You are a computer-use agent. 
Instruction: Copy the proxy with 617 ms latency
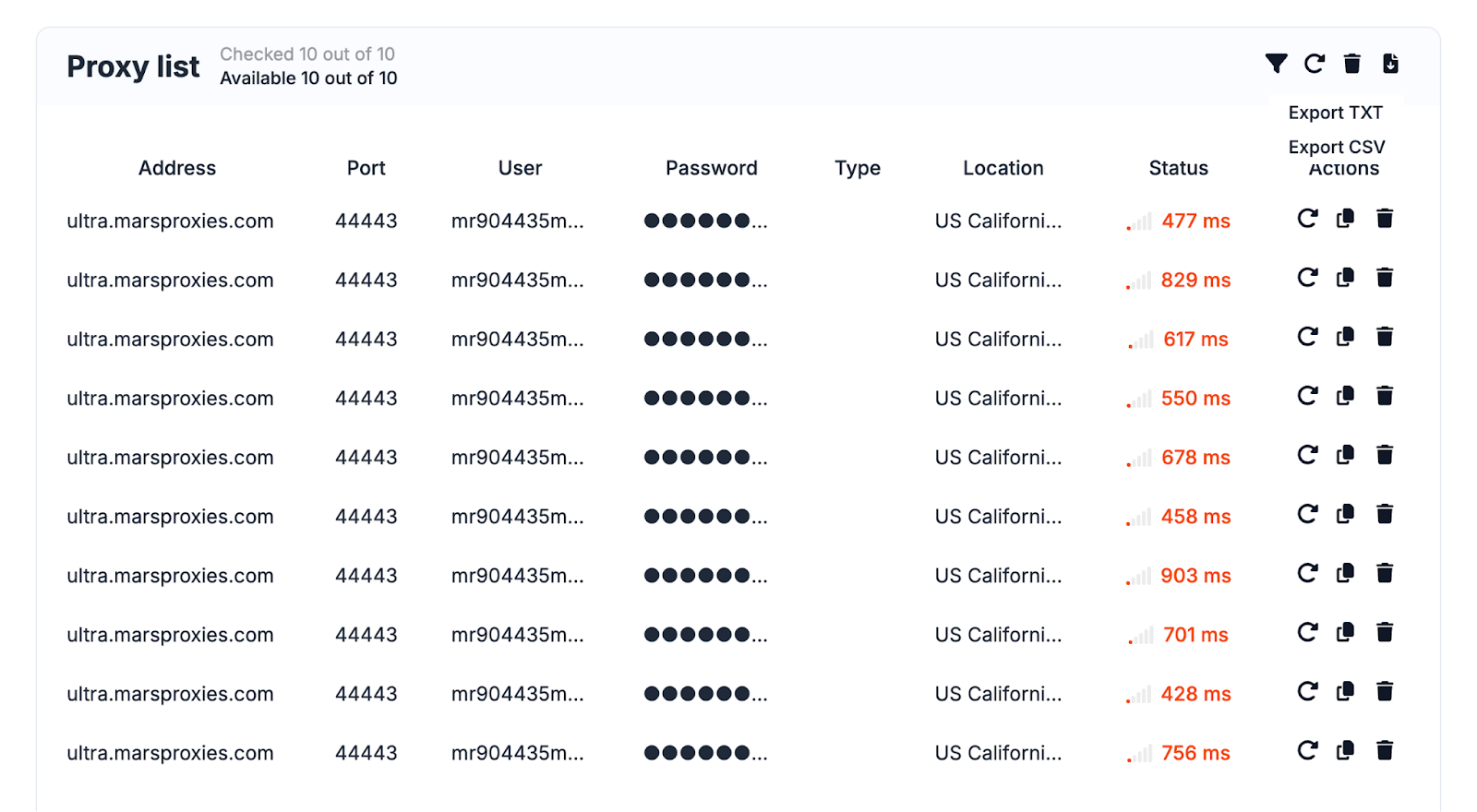click(1346, 337)
